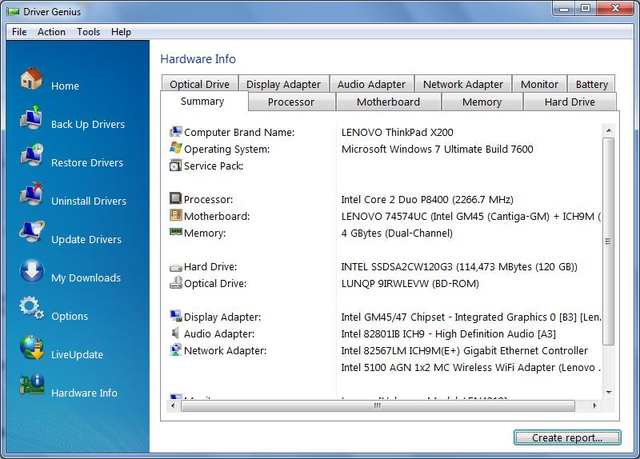Click the Motherboard row icon
Viewport: 640px width, 459px height.
[x=176, y=215]
